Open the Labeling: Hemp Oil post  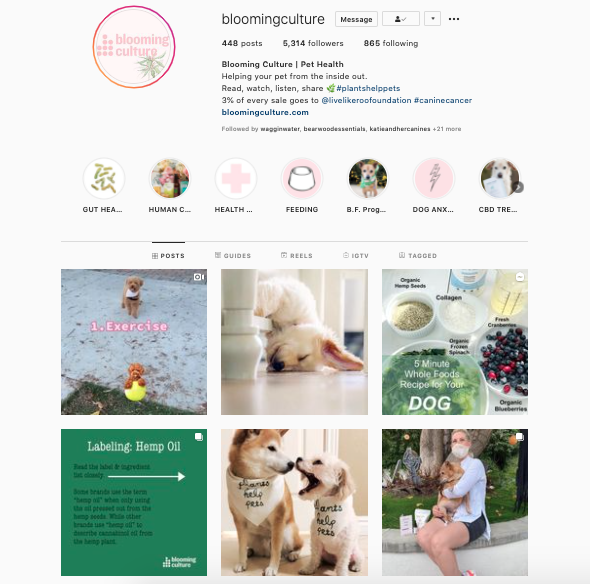click(134, 502)
